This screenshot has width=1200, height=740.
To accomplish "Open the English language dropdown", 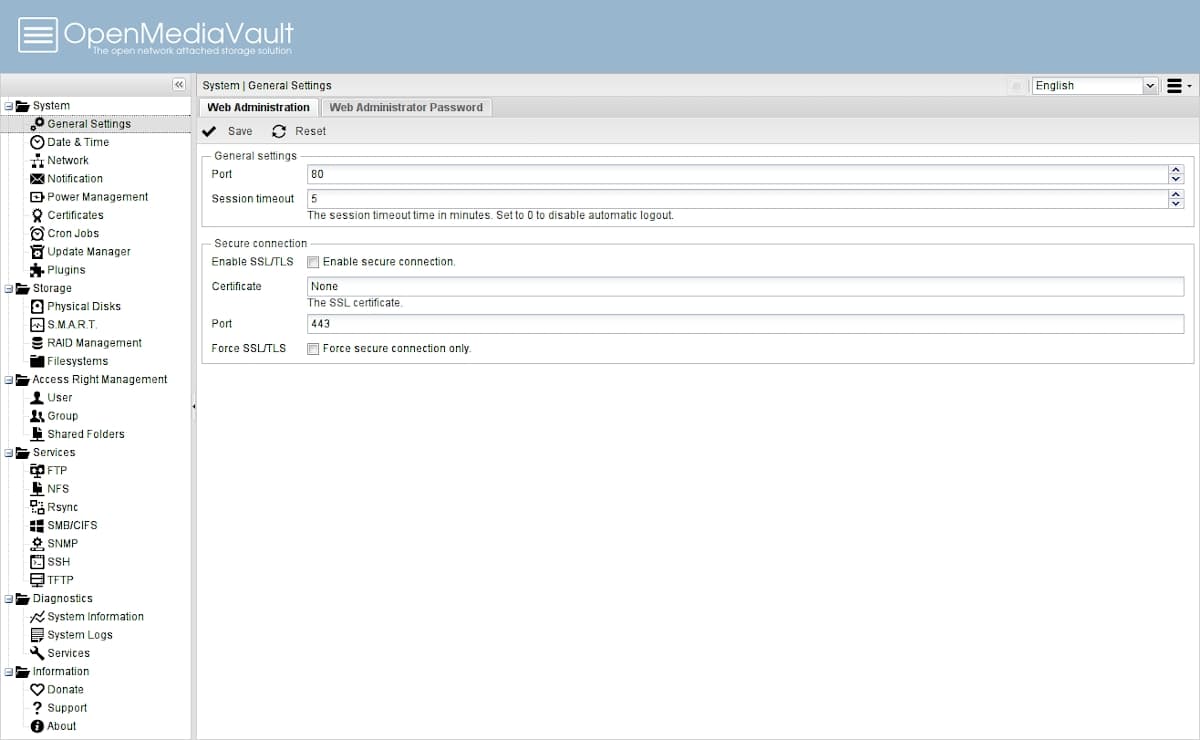I will pyautogui.click(x=1149, y=86).
